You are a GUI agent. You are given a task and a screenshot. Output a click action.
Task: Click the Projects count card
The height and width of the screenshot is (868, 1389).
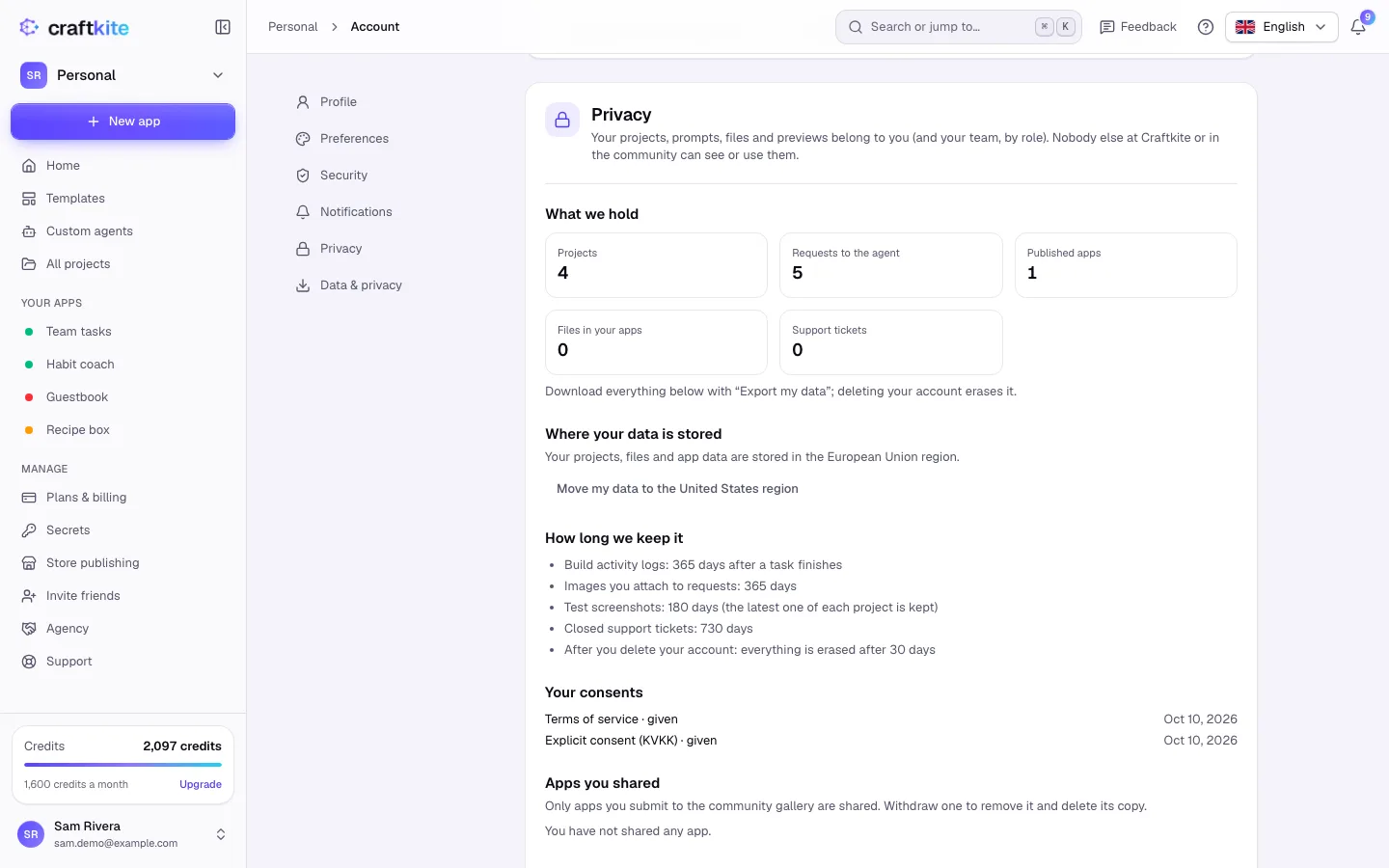point(656,265)
